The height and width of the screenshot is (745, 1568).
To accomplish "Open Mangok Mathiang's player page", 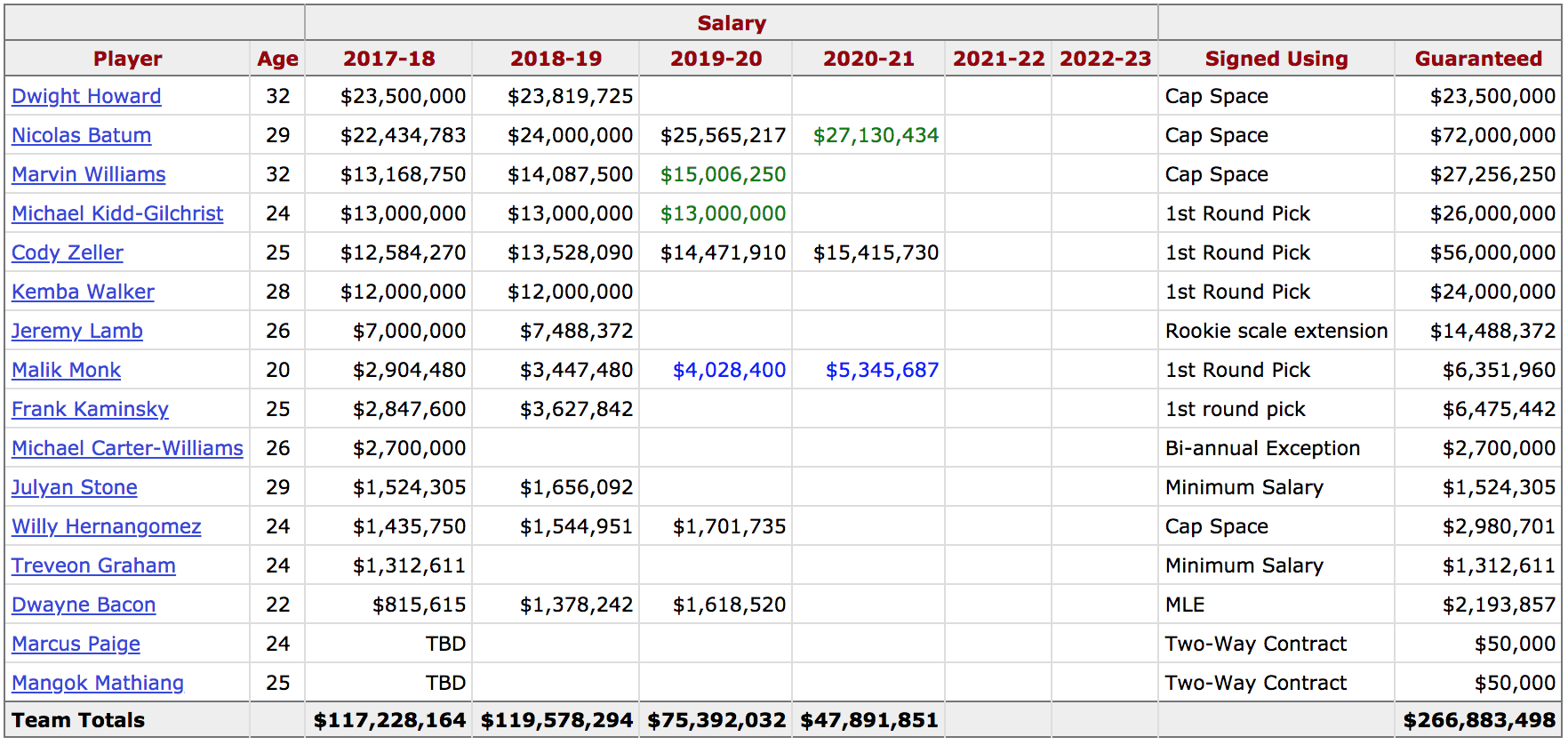I will [98, 683].
